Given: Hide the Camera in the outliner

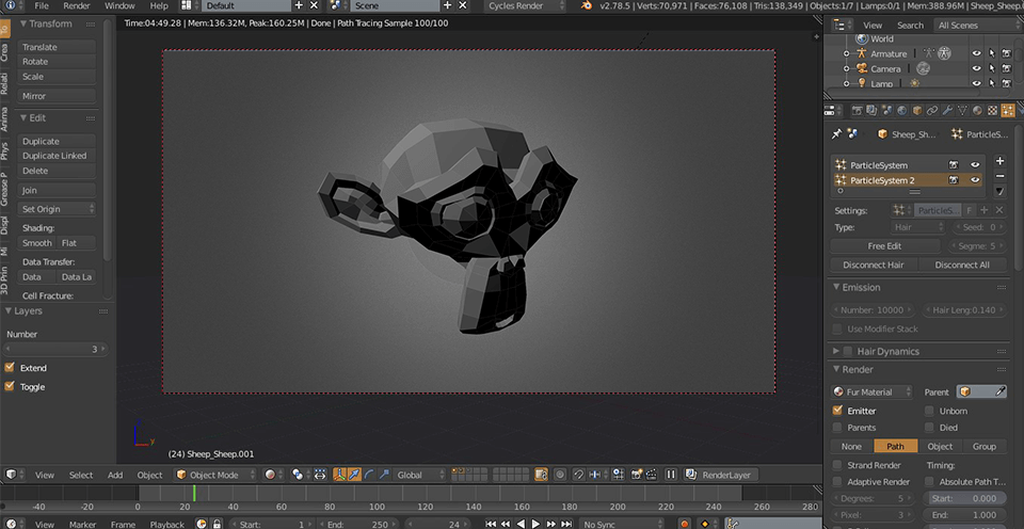Looking at the screenshot, I should tap(976, 69).
